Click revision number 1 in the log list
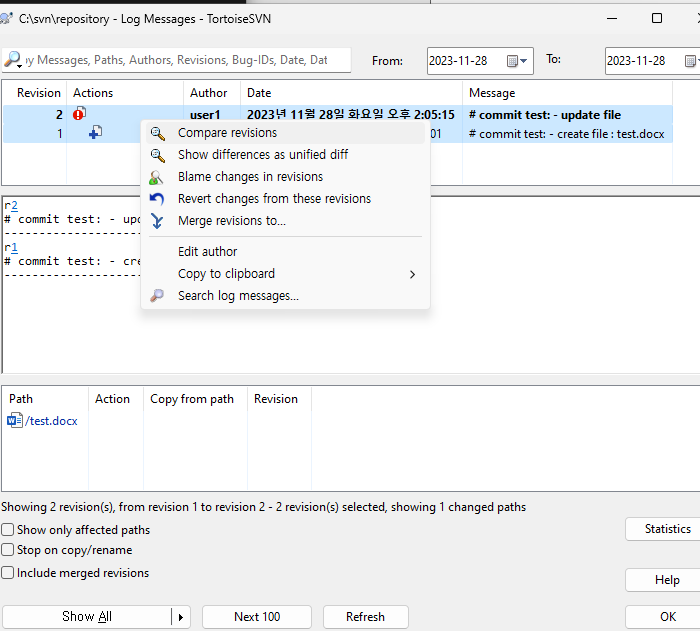Image resolution: width=700 pixels, height=631 pixels. click(59, 134)
